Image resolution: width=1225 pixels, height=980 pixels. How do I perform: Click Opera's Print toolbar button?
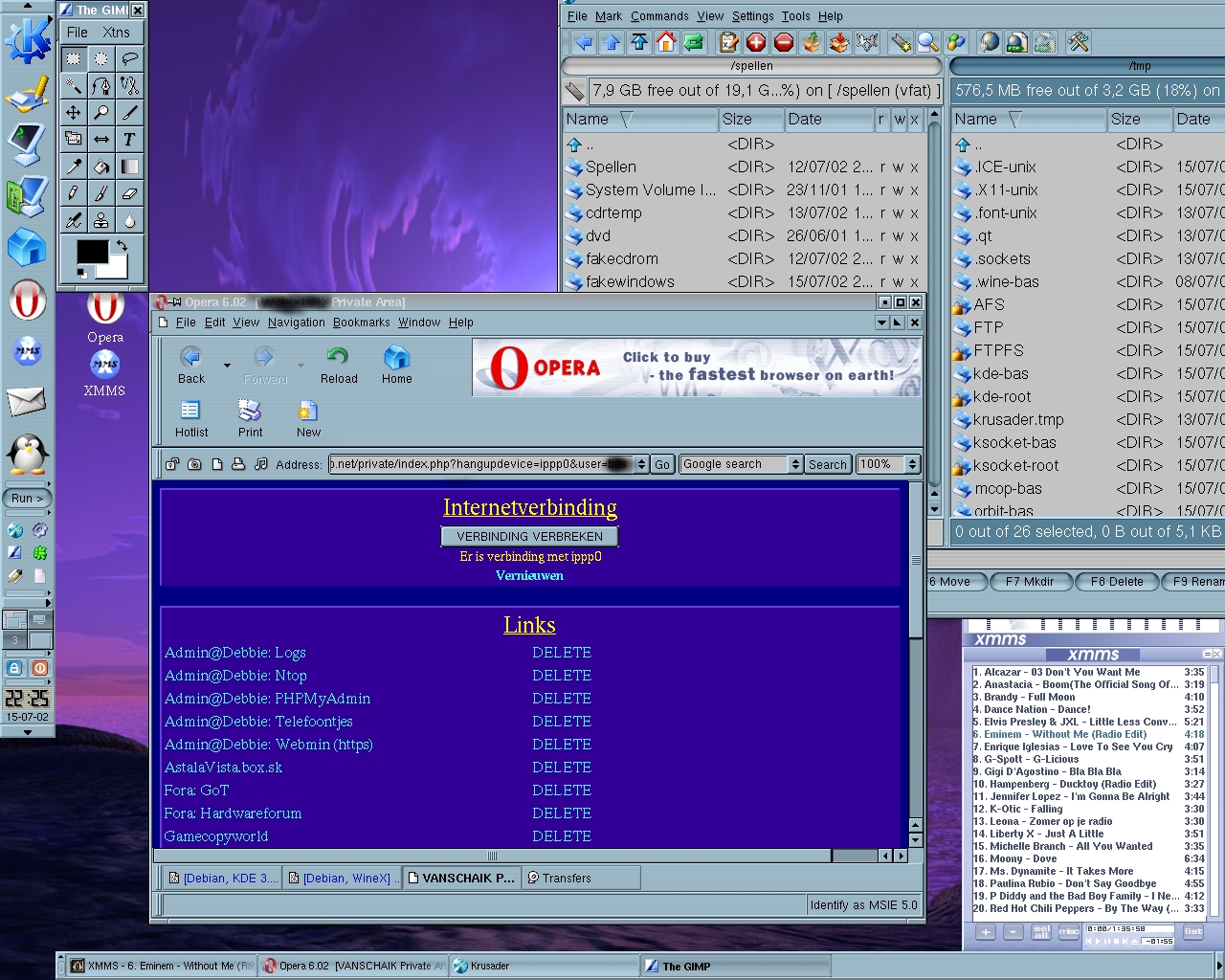250,419
